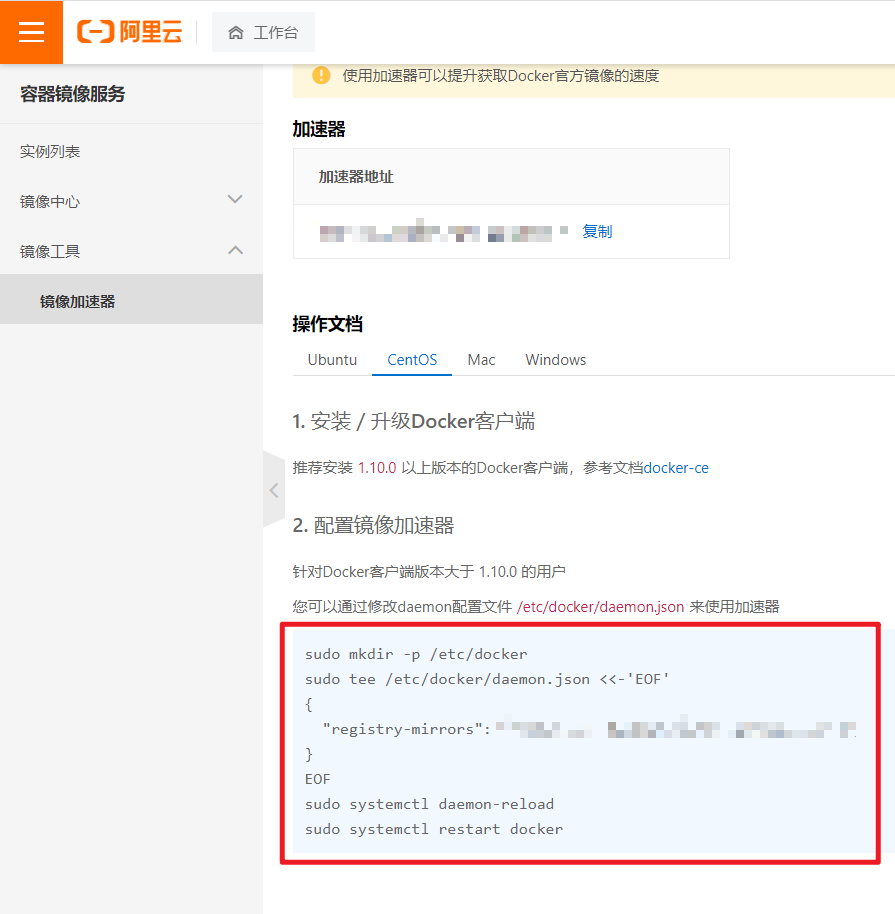The image size is (895, 914).
Task: Click the yellow warning icon in banner
Action: [x=321, y=76]
